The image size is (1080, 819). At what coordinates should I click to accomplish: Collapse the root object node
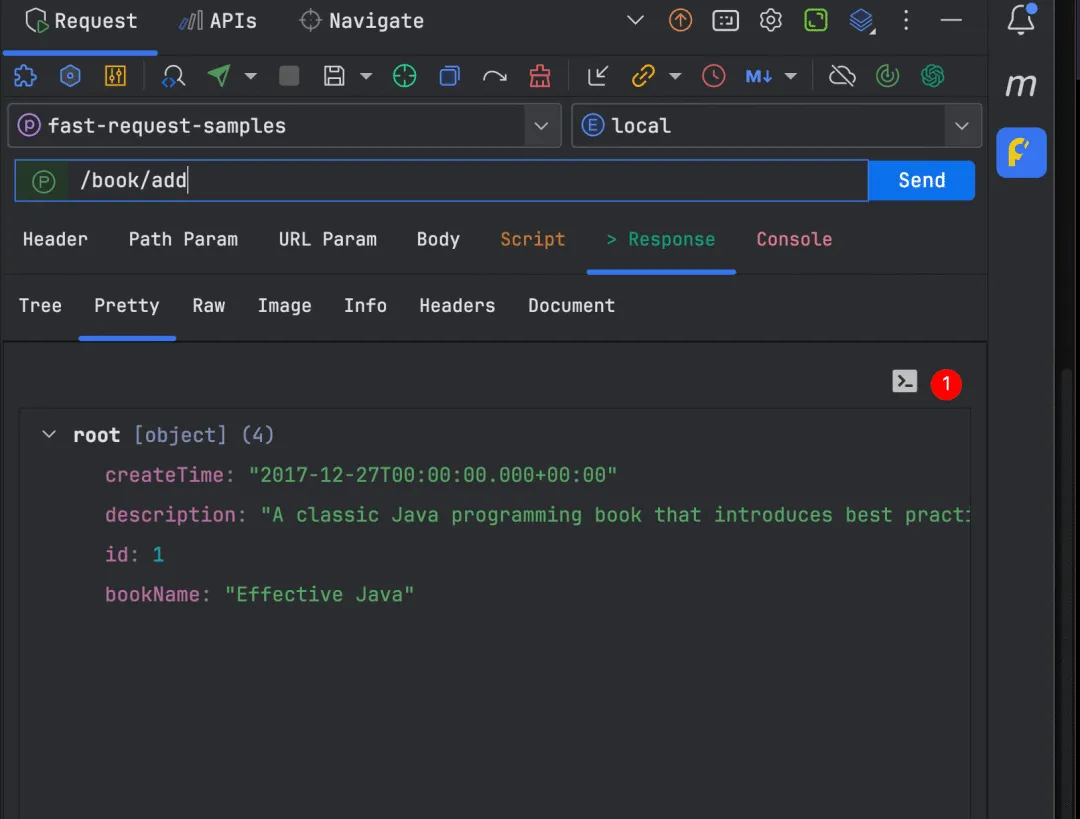49,435
